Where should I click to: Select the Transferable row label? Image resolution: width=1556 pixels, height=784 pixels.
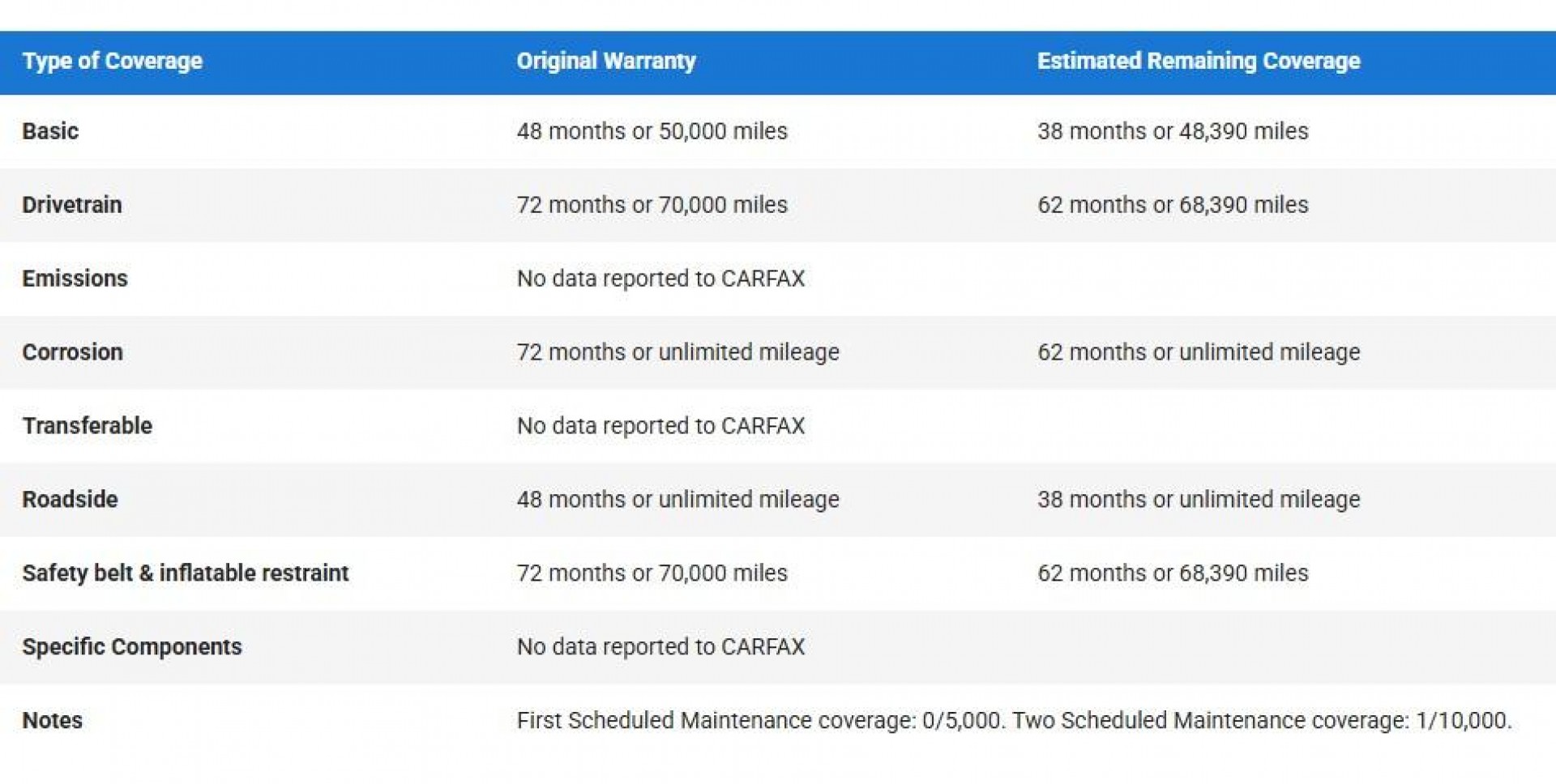click(87, 426)
